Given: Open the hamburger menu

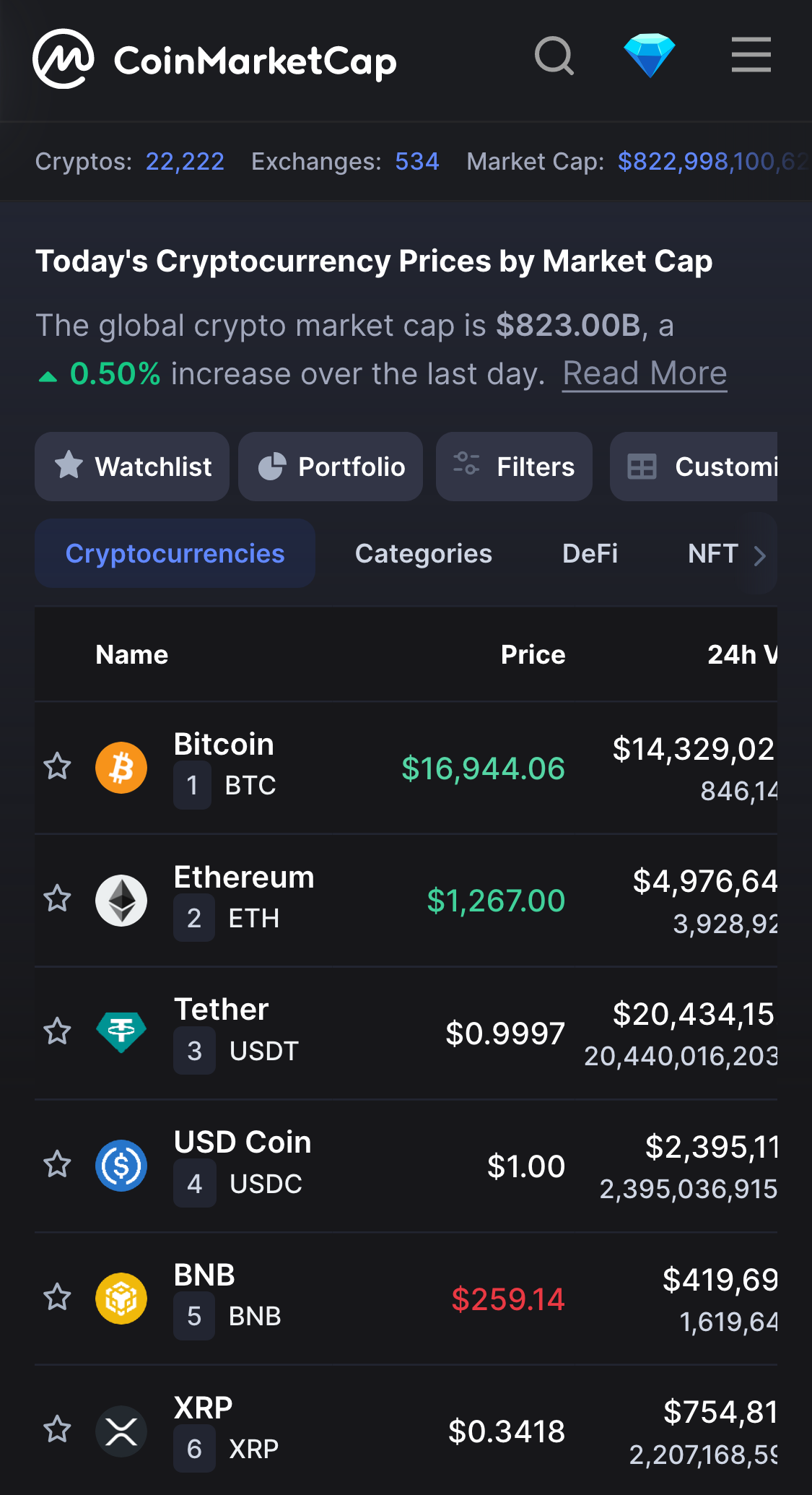Looking at the screenshot, I should pos(751,56).
